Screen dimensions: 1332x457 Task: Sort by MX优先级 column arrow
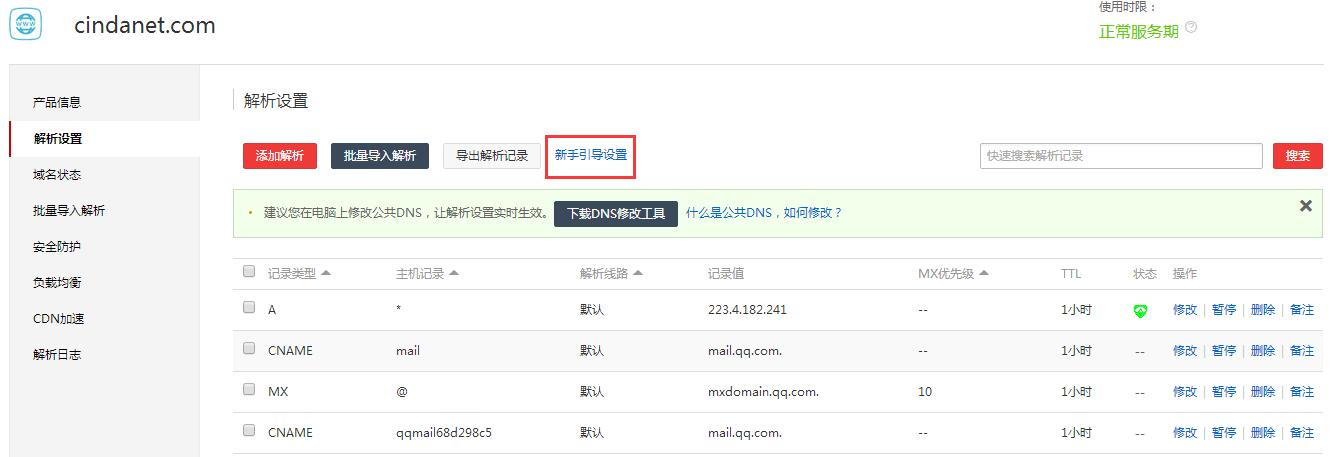(x=984, y=274)
